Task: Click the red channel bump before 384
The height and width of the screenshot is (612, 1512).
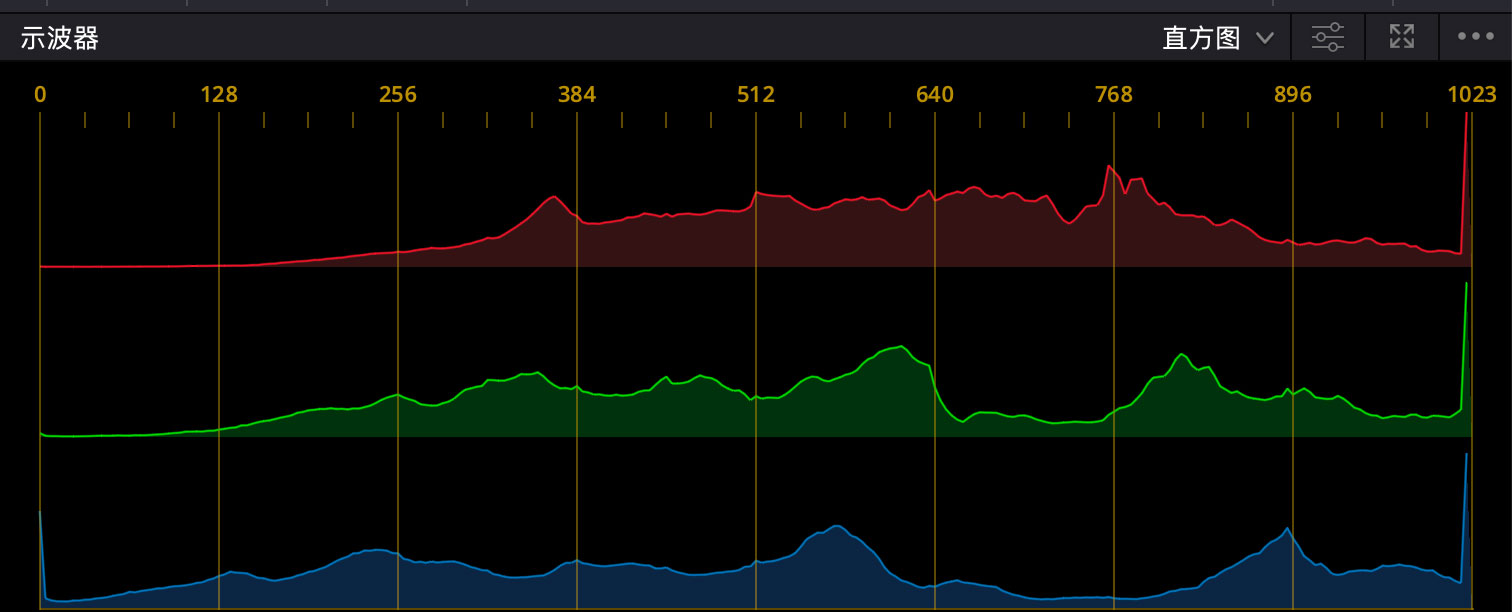Action: pos(554,196)
